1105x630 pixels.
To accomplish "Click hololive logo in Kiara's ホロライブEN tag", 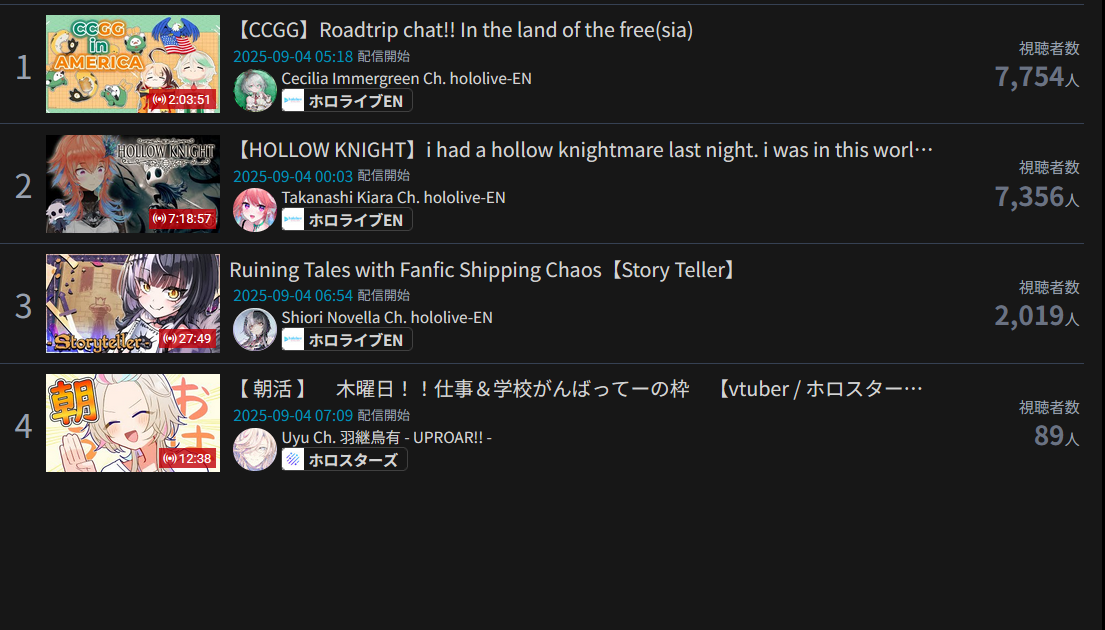I will click(293, 220).
